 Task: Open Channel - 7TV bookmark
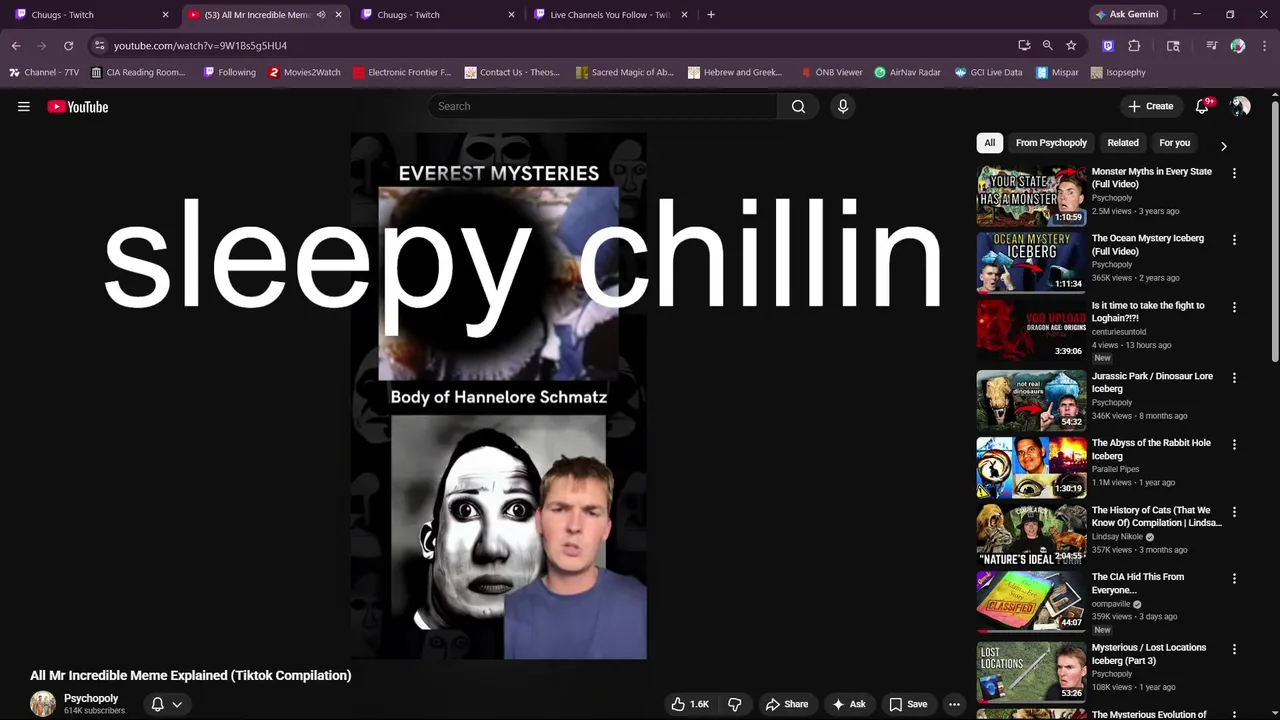tap(43, 72)
